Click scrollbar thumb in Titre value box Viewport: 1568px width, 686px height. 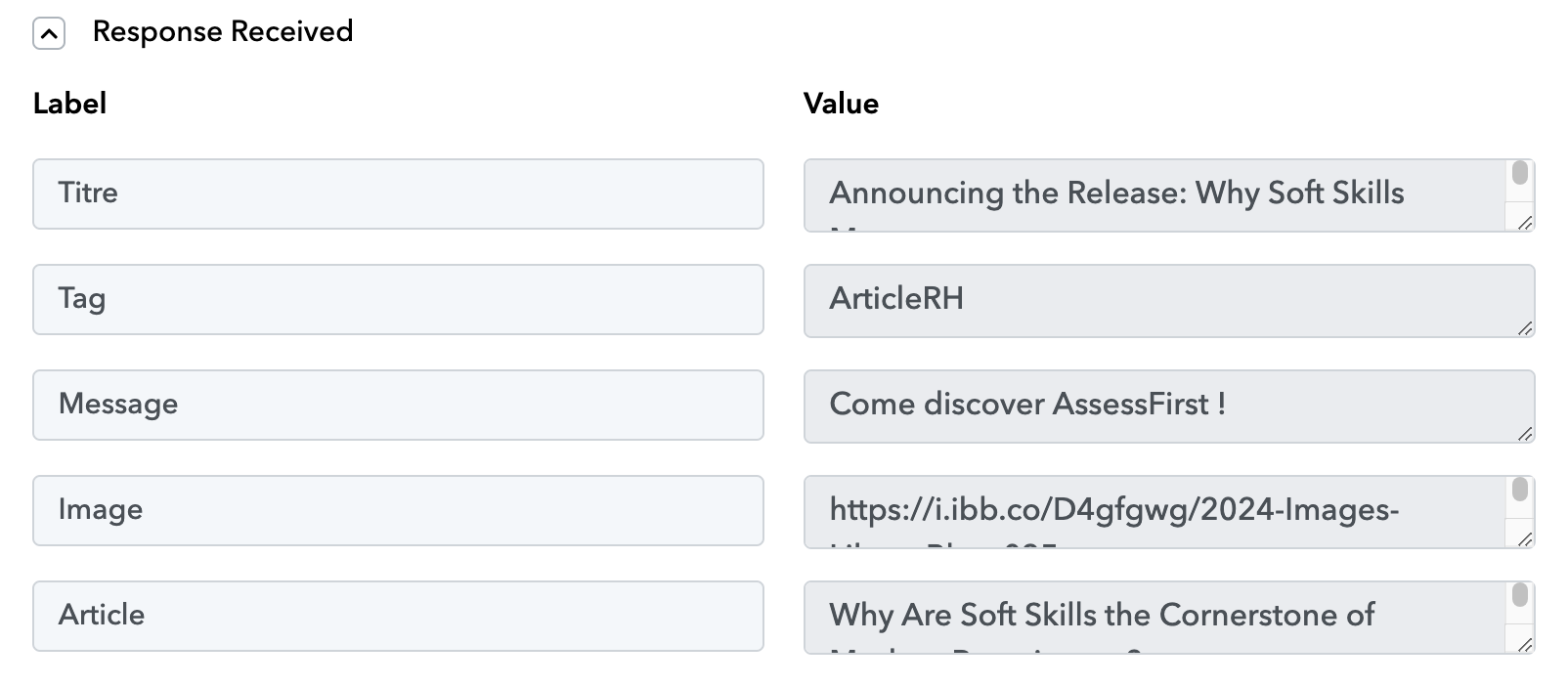[x=1519, y=173]
